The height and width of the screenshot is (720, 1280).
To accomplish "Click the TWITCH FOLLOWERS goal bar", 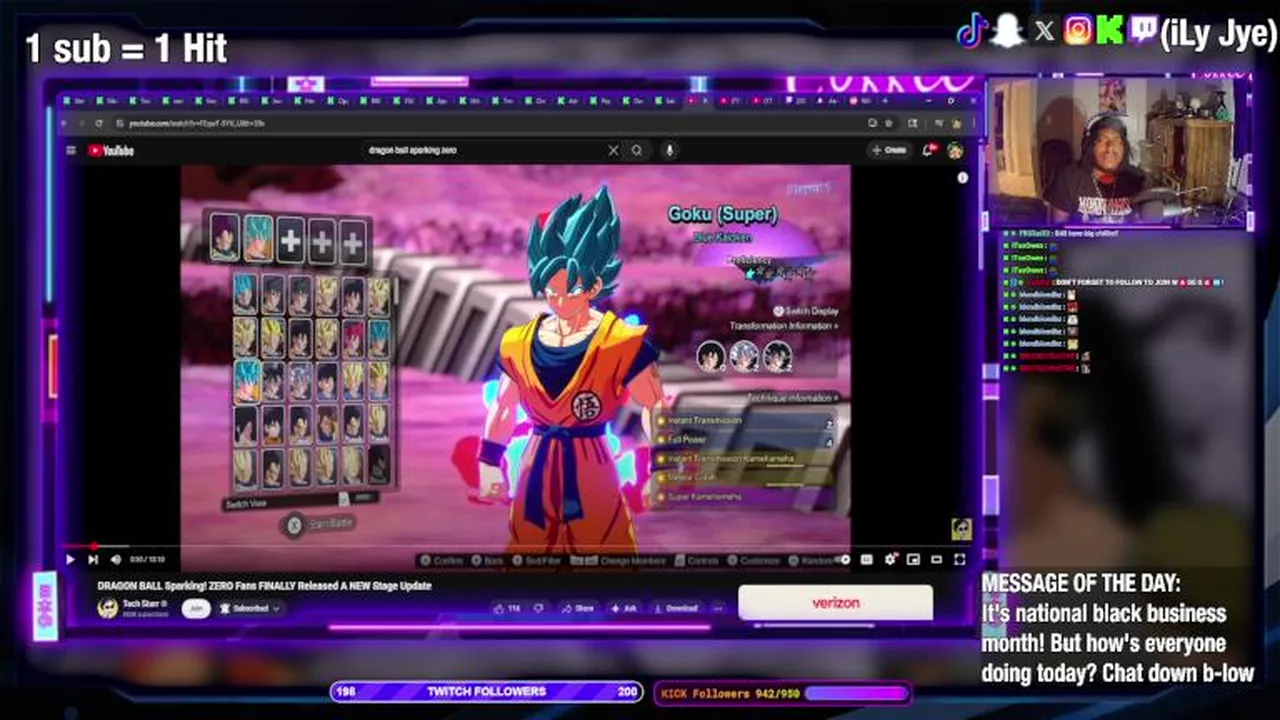I will pos(487,691).
